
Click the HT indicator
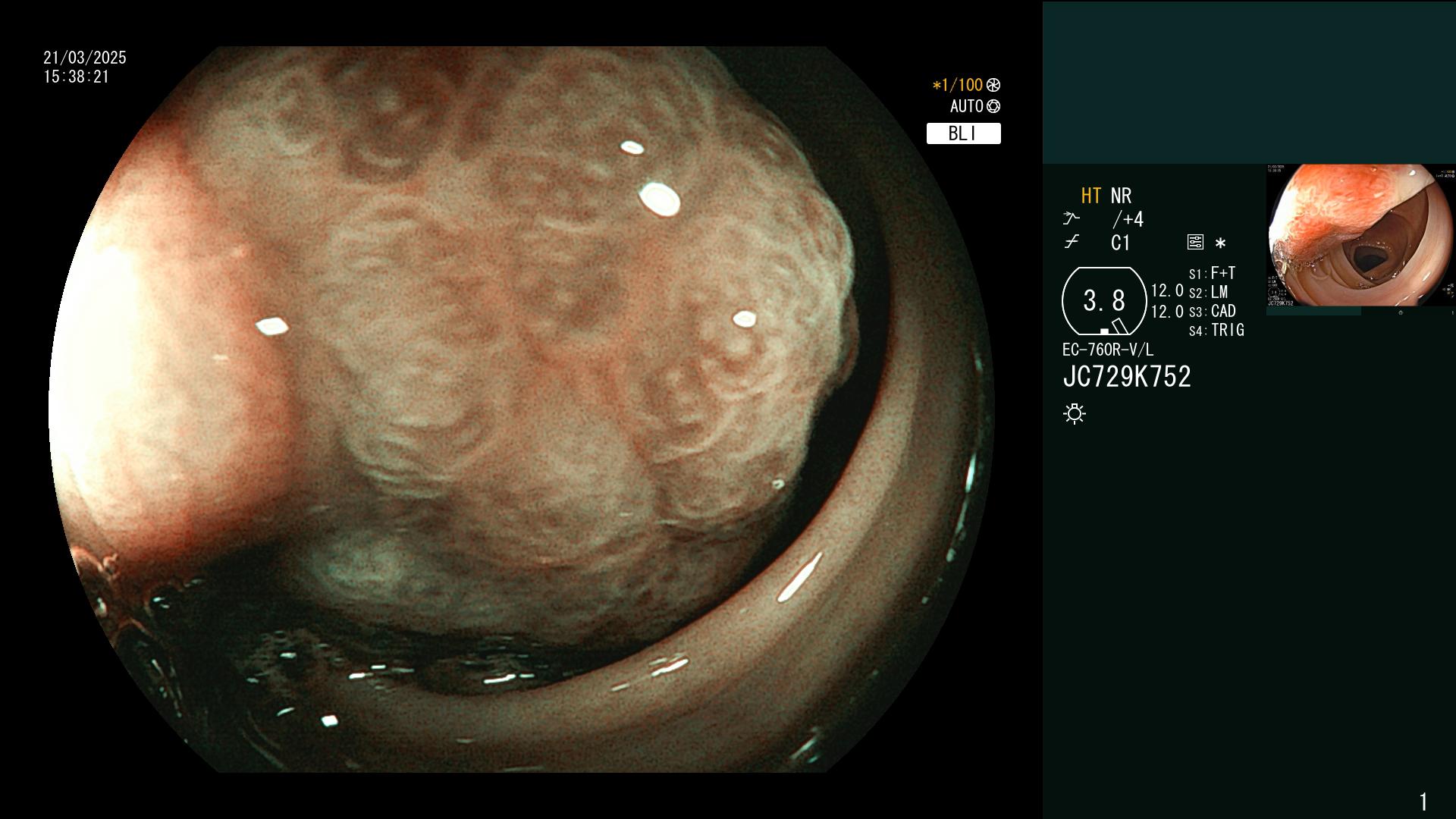click(x=1090, y=196)
